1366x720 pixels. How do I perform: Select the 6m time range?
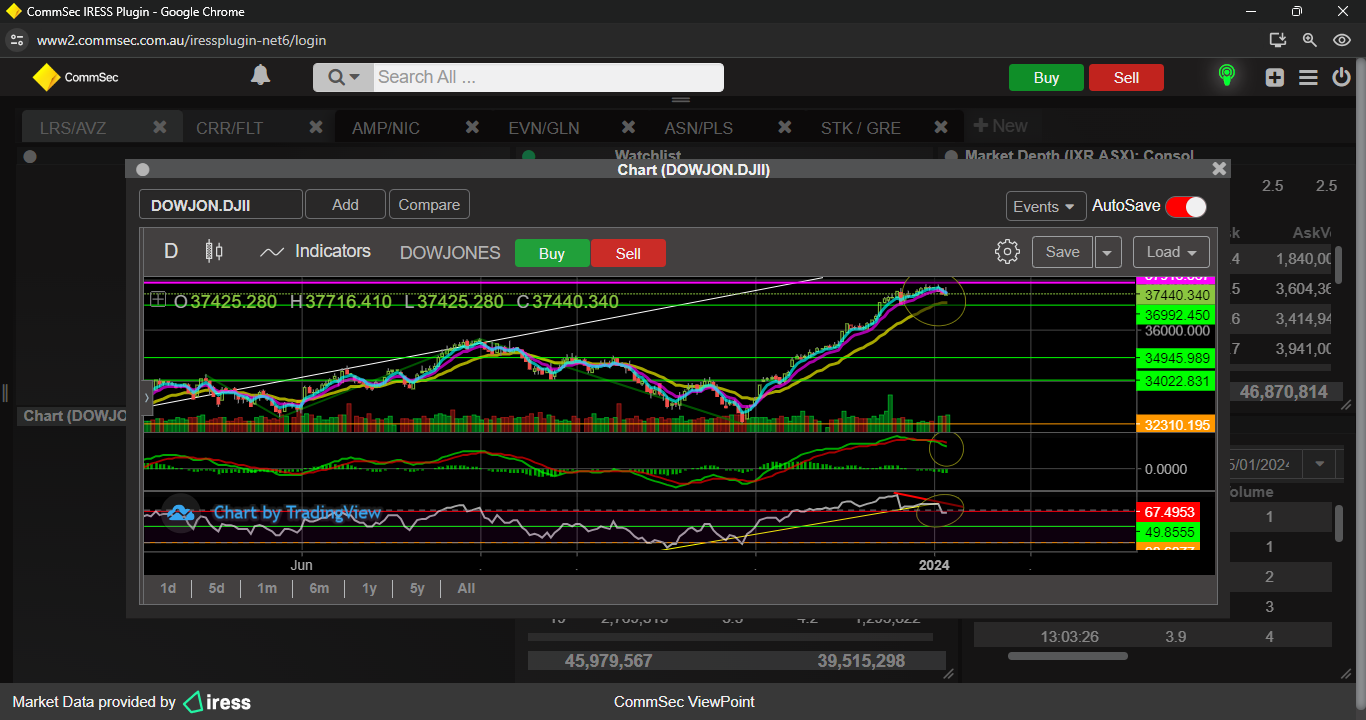(x=319, y=588)
